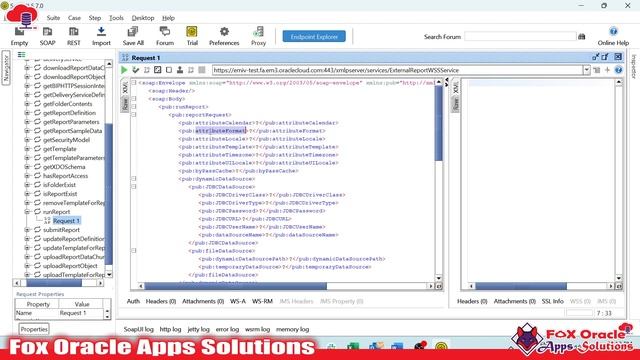
Task: Click the gray cancel request icon
Action: (x=202, y=70)
